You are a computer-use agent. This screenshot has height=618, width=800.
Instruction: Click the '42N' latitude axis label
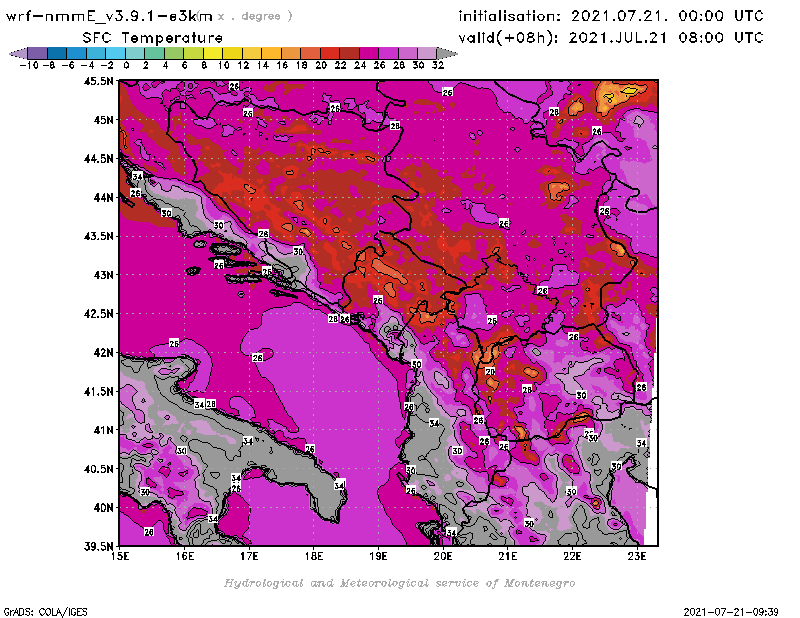[x=103, y=353]
